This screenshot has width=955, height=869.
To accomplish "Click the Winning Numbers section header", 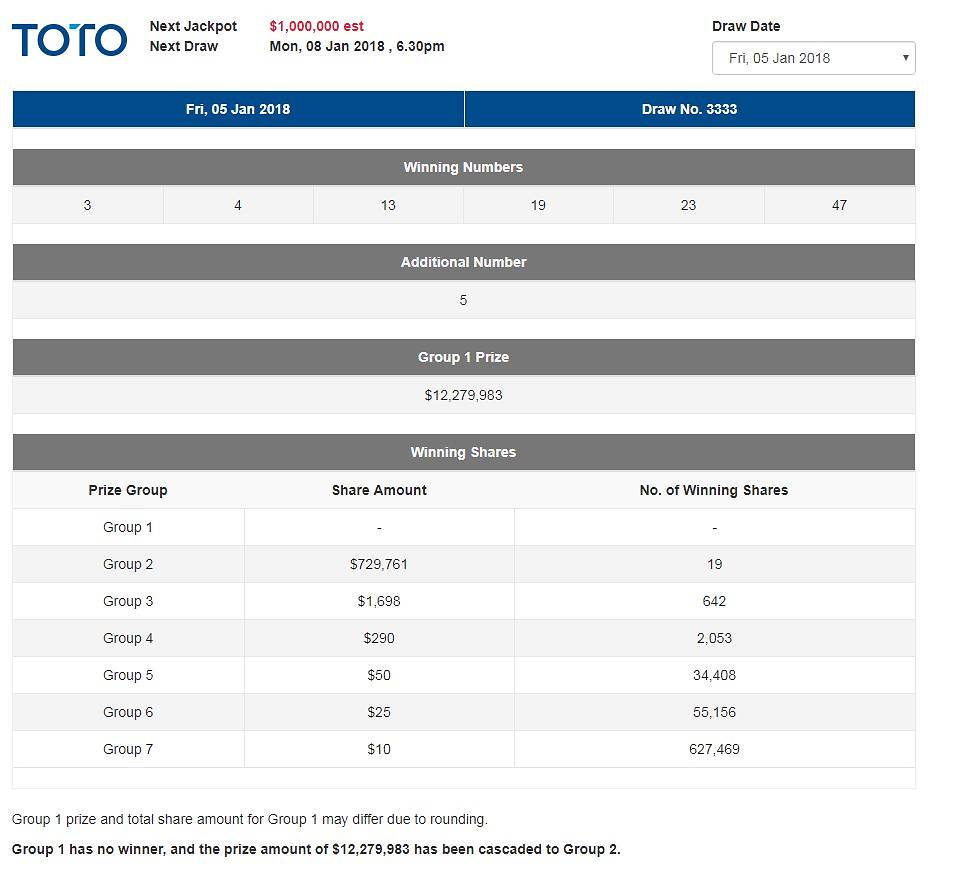I will pos(463,167).
